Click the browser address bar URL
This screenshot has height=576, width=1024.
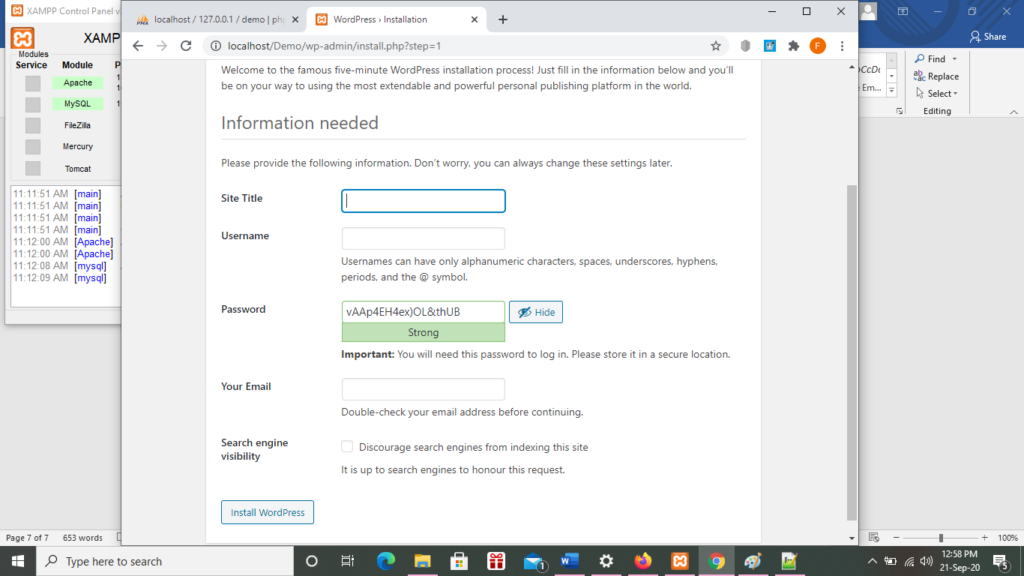pyautogui.click(x=334, y=46)
